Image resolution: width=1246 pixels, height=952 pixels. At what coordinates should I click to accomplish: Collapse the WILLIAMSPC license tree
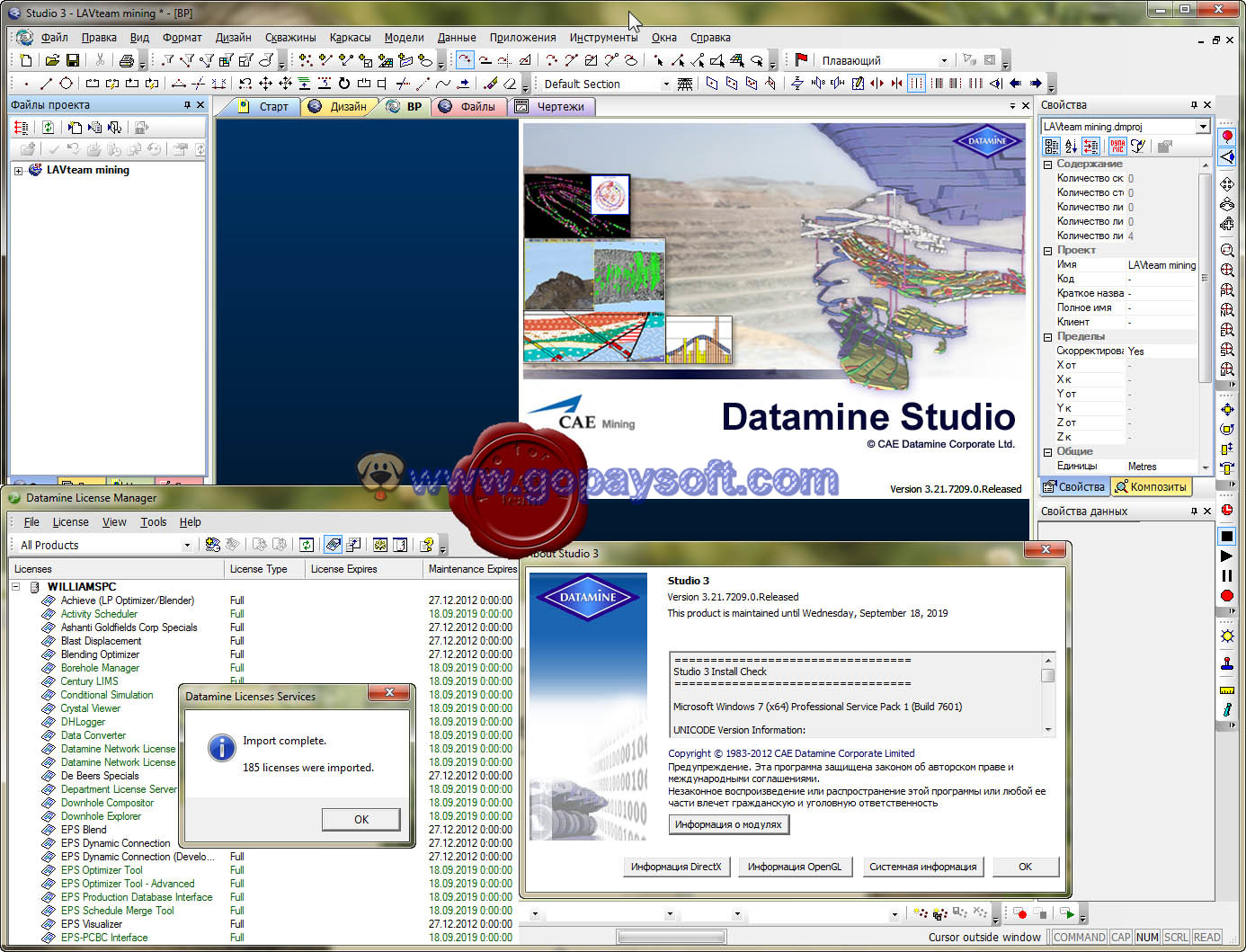click(14, 585)
